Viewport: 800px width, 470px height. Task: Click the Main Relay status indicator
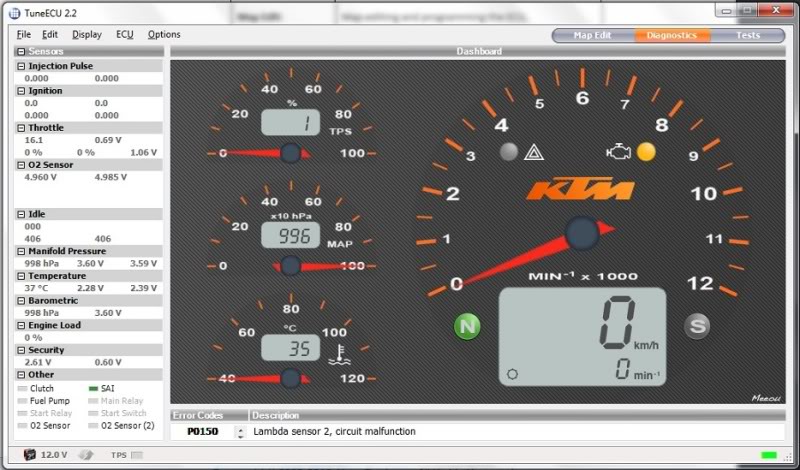pos(93,401)
